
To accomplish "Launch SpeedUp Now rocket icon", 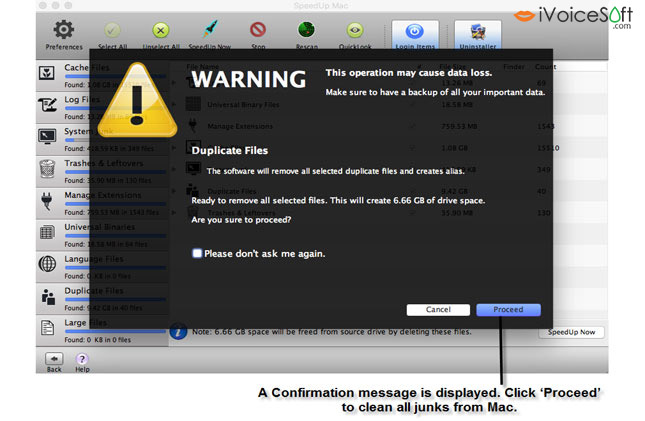I will tap(210, 30).
